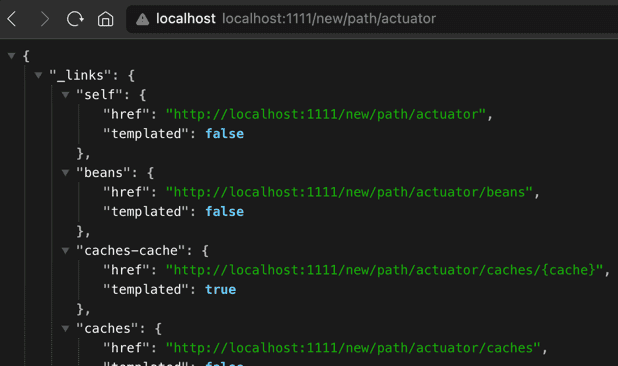The width and height of the screenshot is (618, 366).
Task: Select the false value under self
Action: point(225,134)
